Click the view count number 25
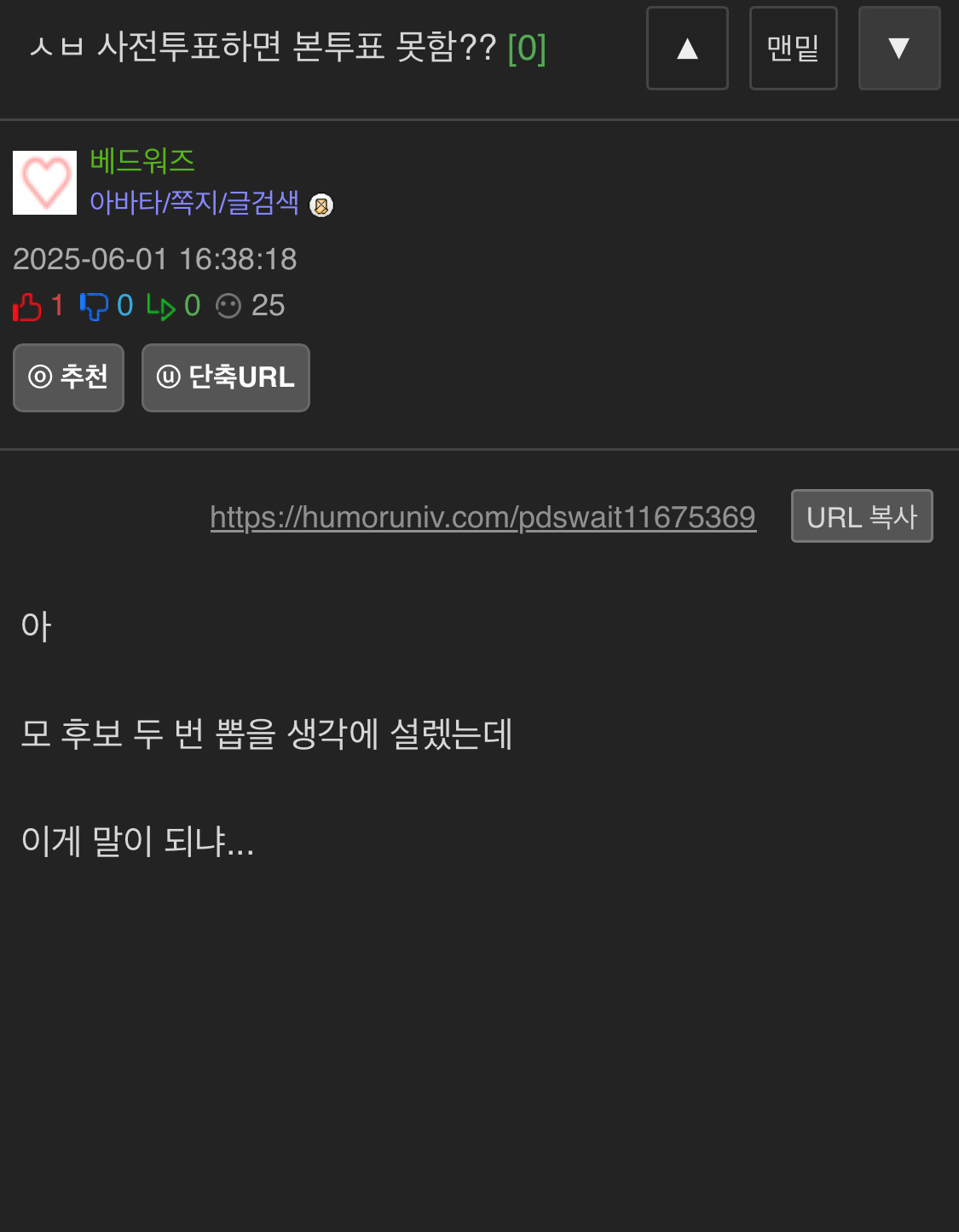This screenshot has height=1232, width=959. tap(268, 306)
